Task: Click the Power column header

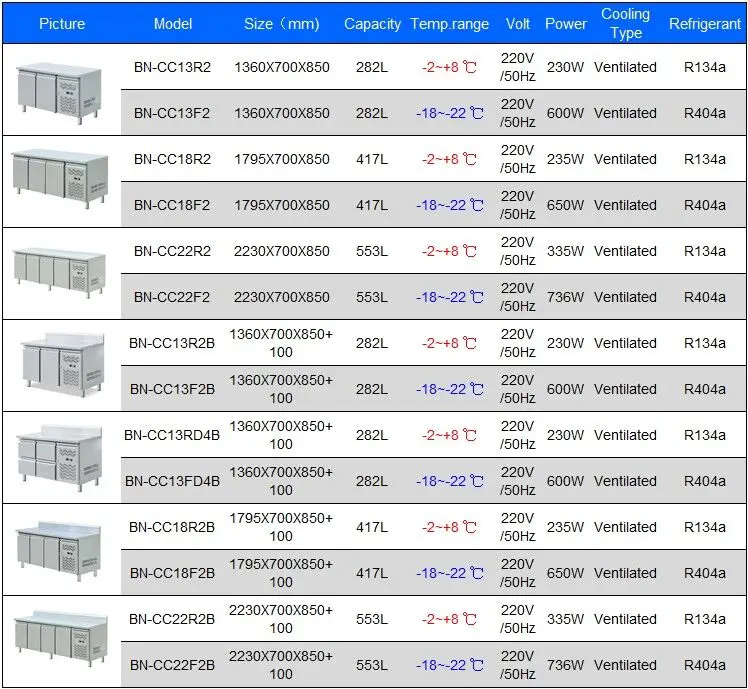Action: point(566,24)
